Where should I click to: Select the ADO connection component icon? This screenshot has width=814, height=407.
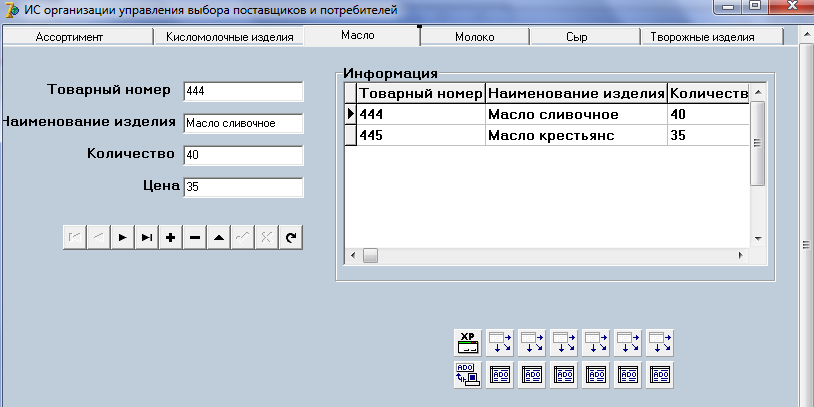coord(468,375)
